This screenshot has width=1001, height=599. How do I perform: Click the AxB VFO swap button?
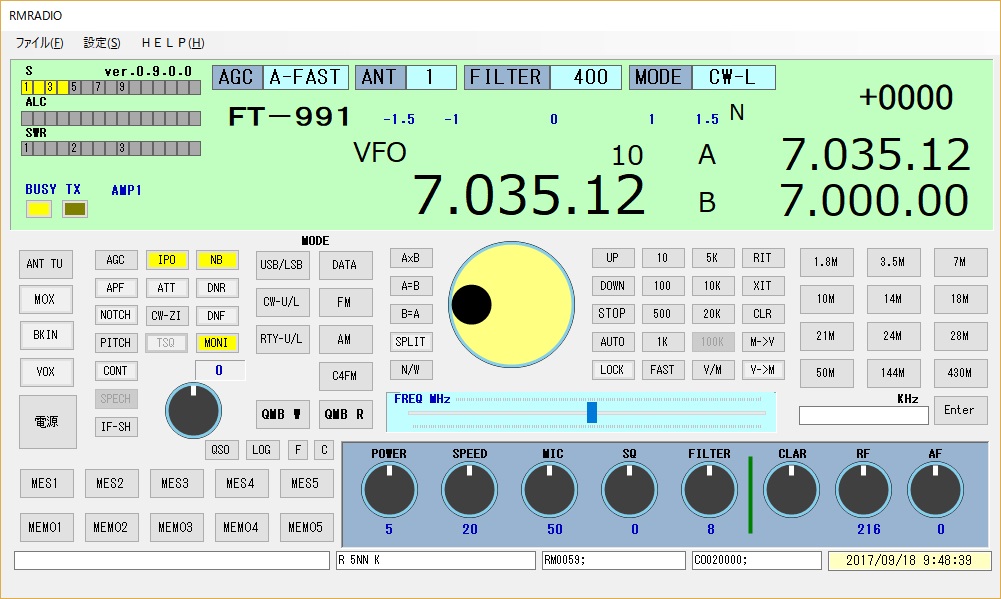pos(410,258)
